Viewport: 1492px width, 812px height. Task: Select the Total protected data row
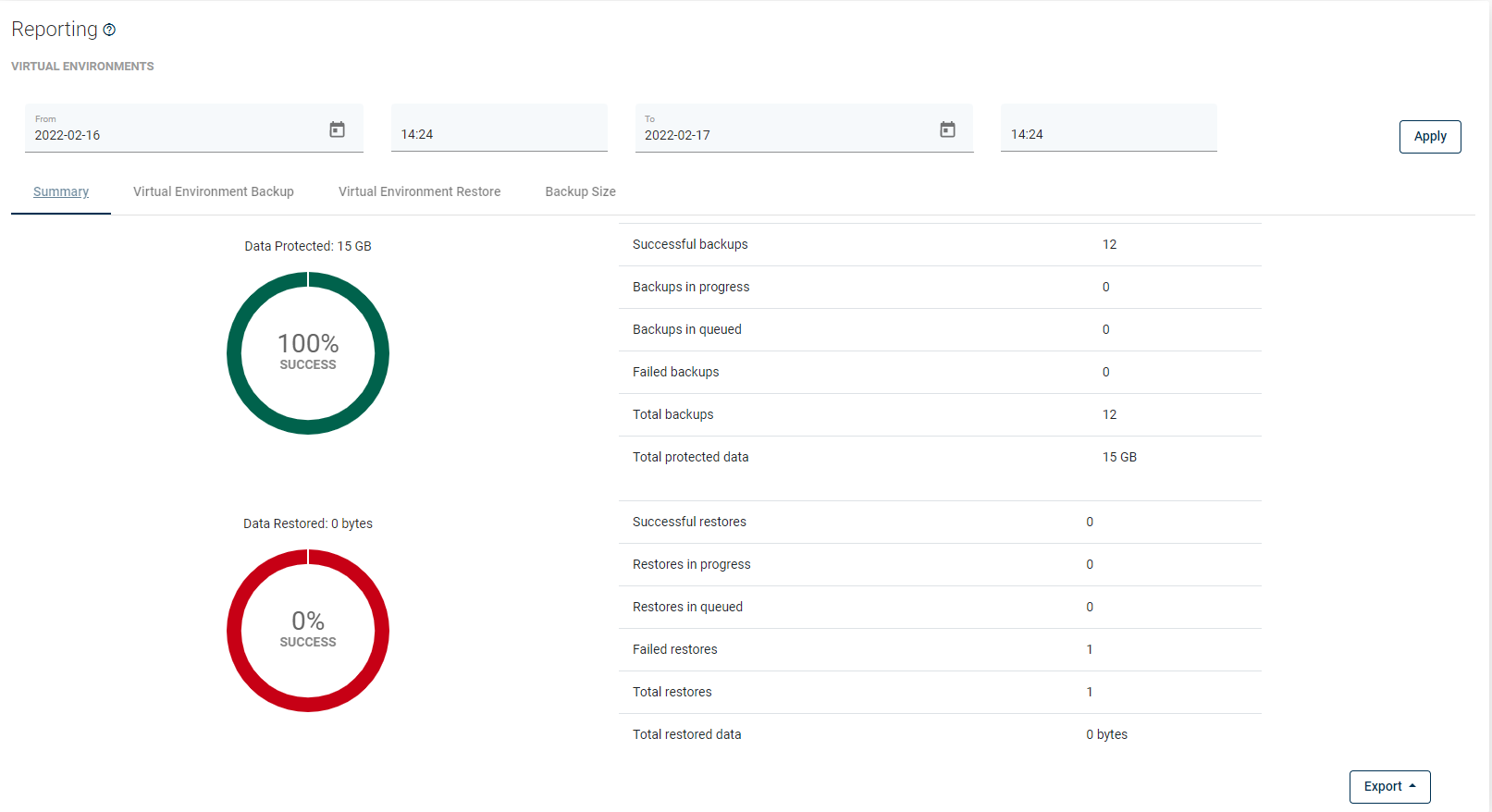939,457
